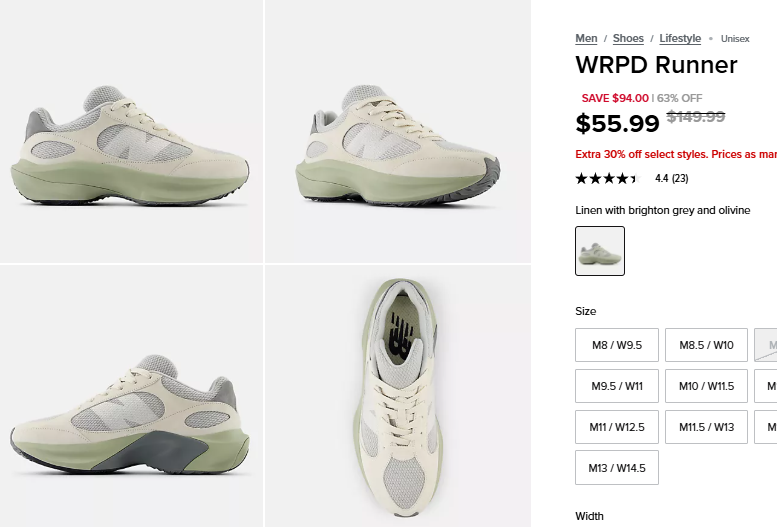Open the Lifestyle category breadcrumb
Image resolution: width=777 pixels, height=527 pixels.
[680, 38]
